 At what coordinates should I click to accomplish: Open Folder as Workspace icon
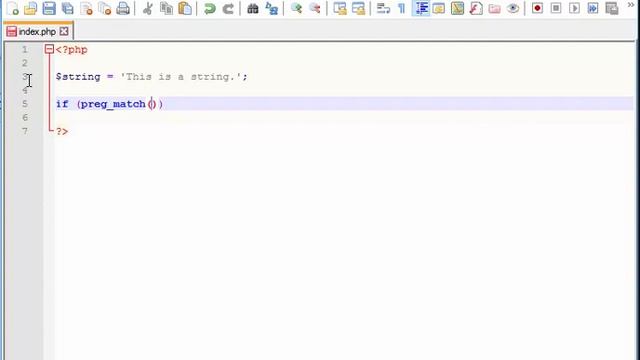(494, 8)
